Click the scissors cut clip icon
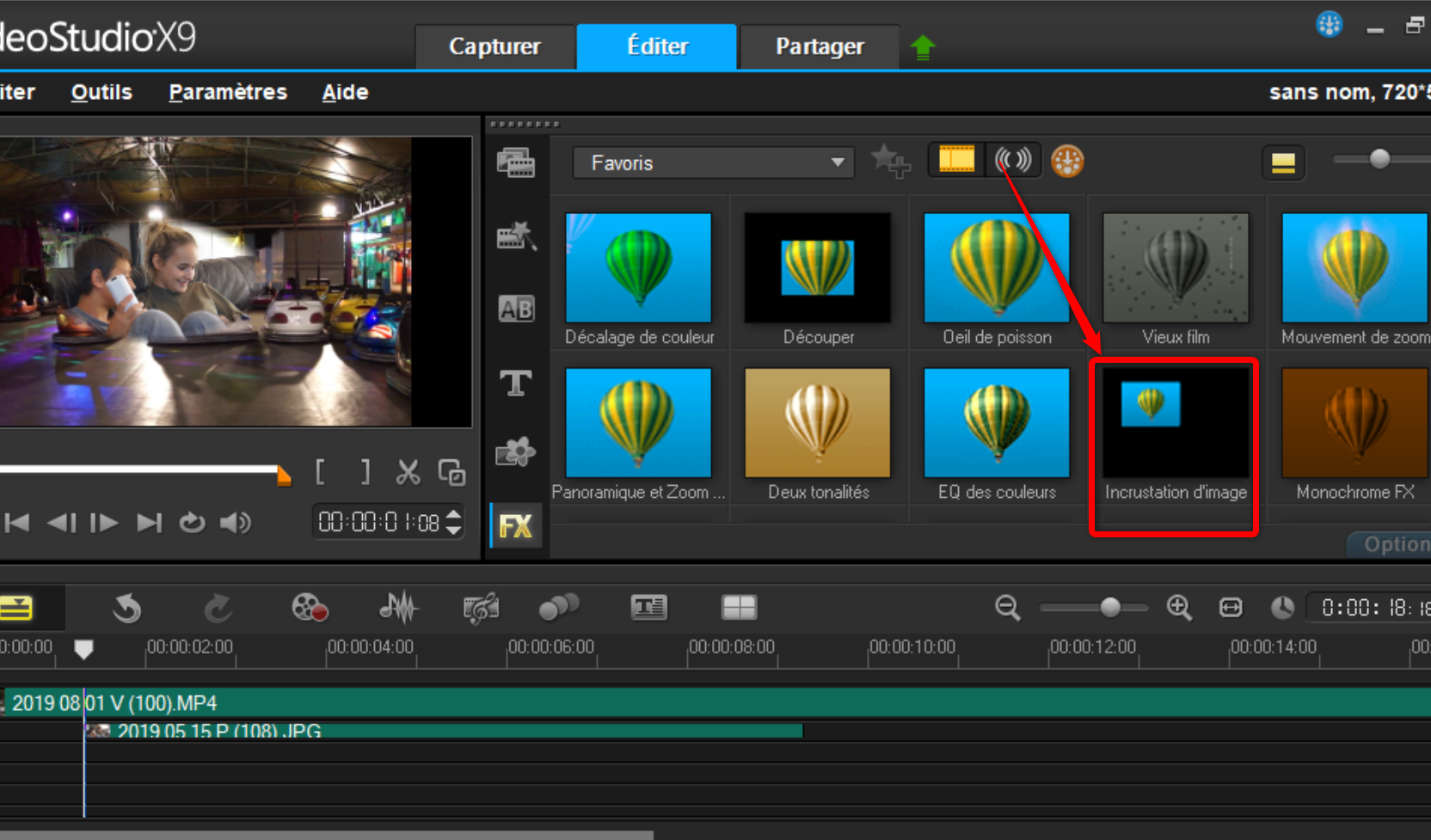This screenshot has height=840, width=1431. (x=408, y=472)
